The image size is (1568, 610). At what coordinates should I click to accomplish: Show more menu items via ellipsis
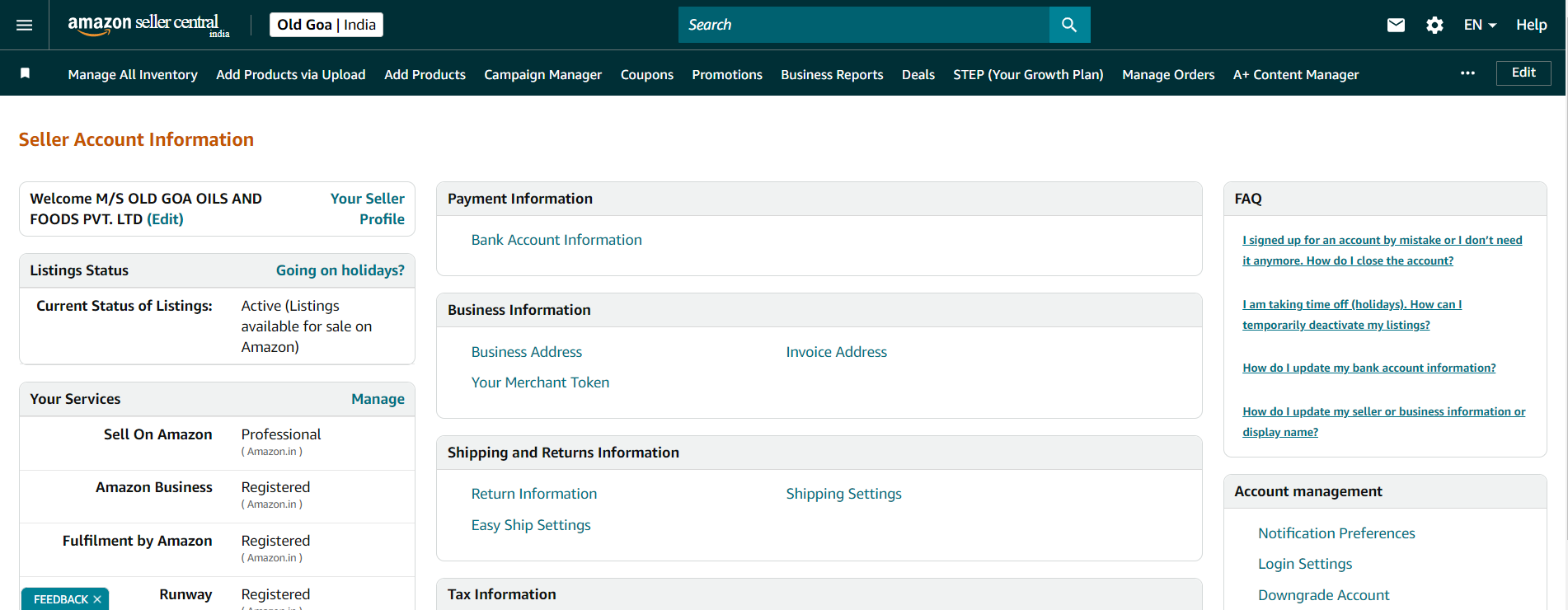1467,73
